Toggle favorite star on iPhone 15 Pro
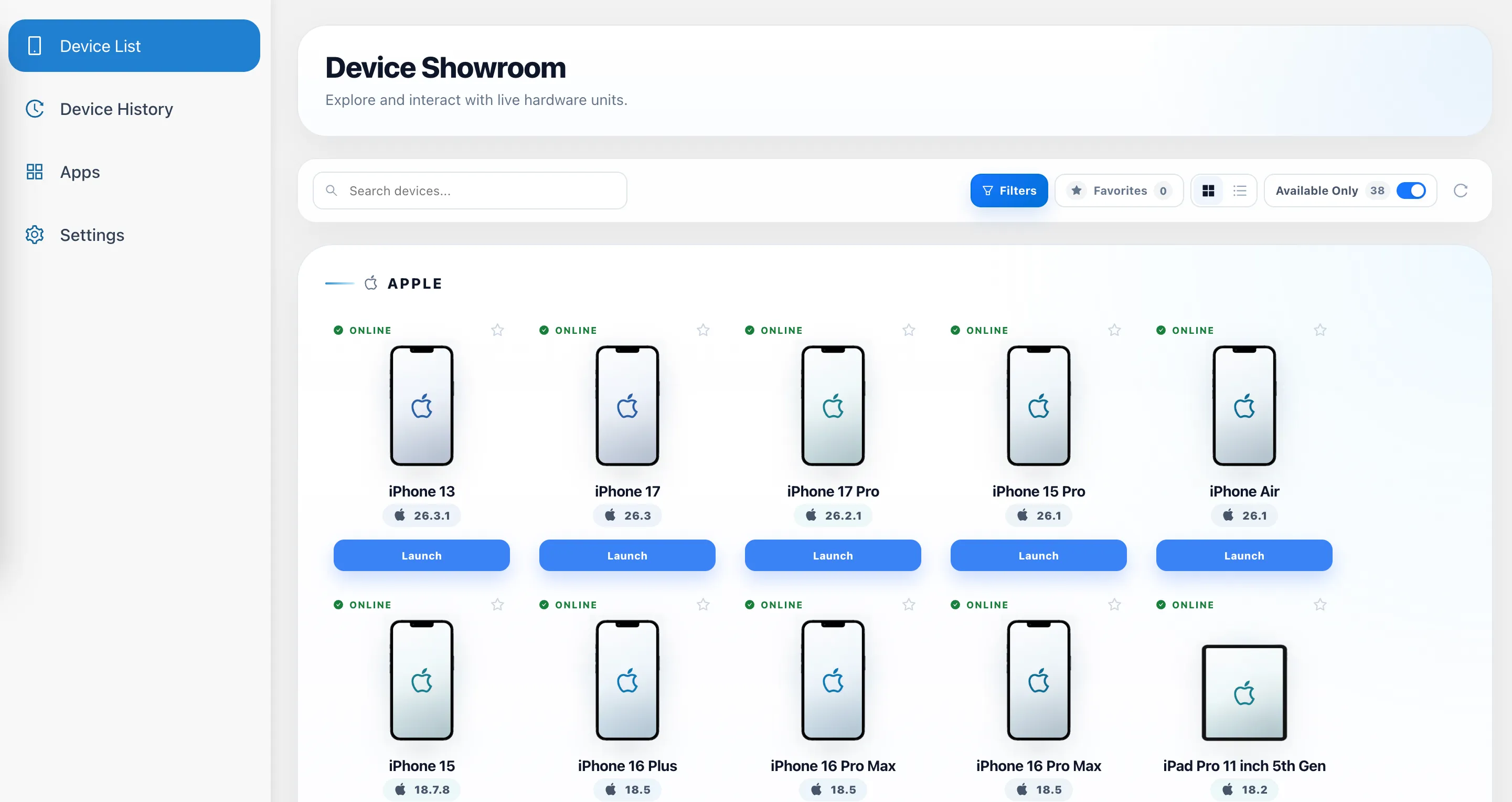 (x=1114, y=330)
